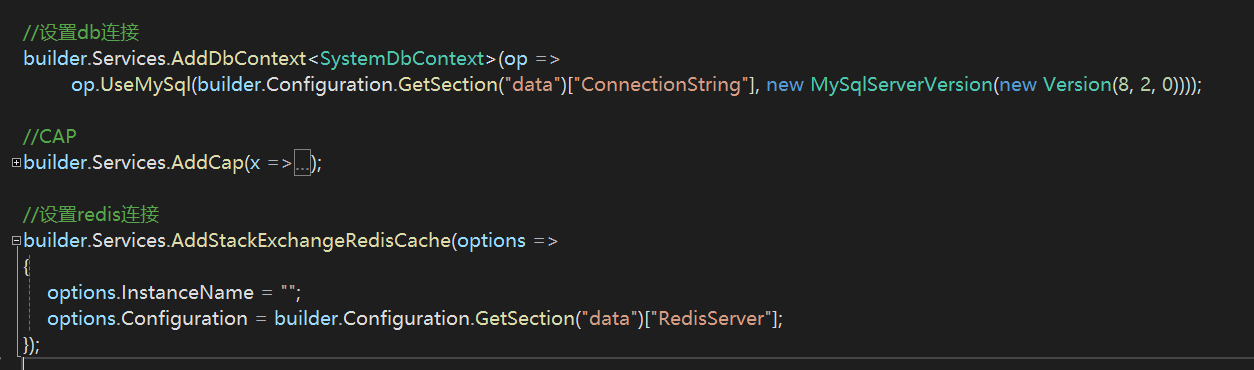Collapse the AddStackExchangeRedisCache code block
Screen dimensions: 1254x370
(x=16, y=241)
